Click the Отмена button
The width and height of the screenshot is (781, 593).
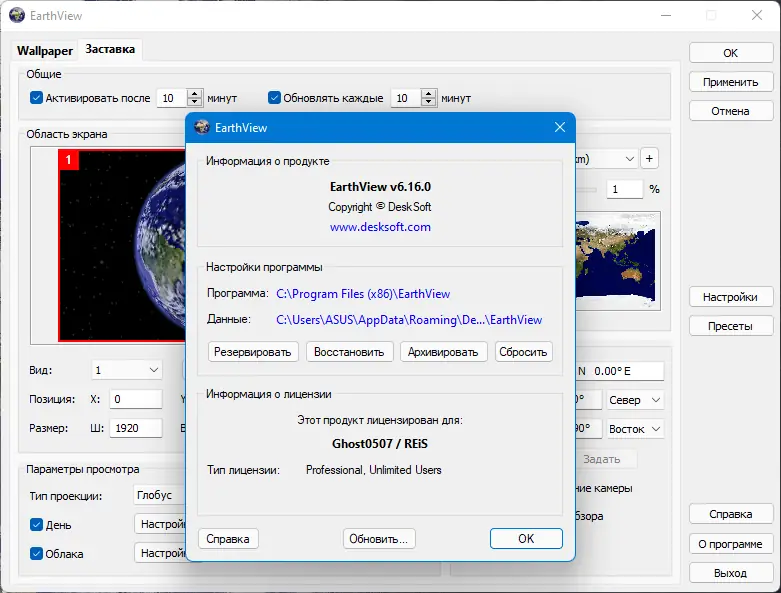(x=731, y=111)
